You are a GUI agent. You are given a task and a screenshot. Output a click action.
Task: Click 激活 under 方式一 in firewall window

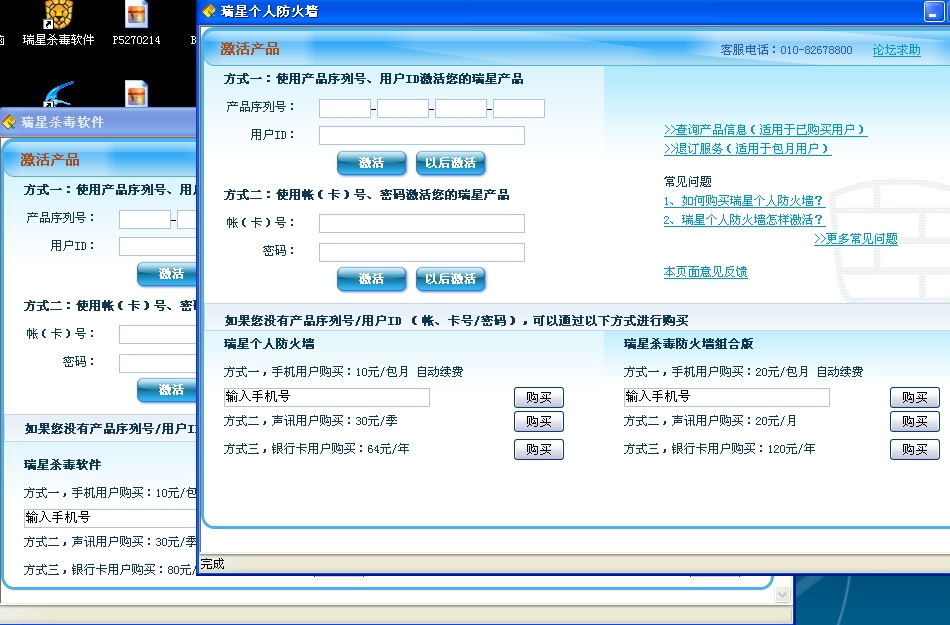[371, 163]
